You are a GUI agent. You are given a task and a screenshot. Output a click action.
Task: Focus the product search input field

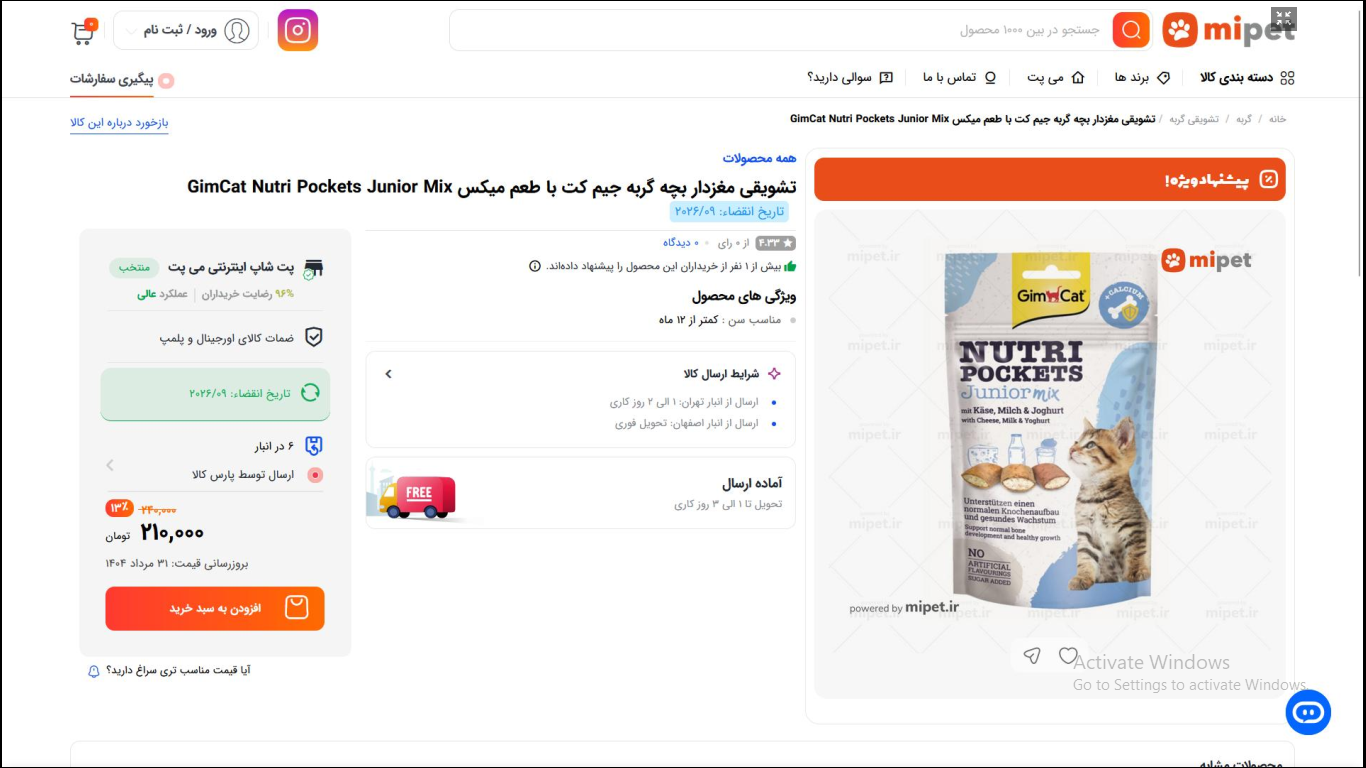(780, 30)
